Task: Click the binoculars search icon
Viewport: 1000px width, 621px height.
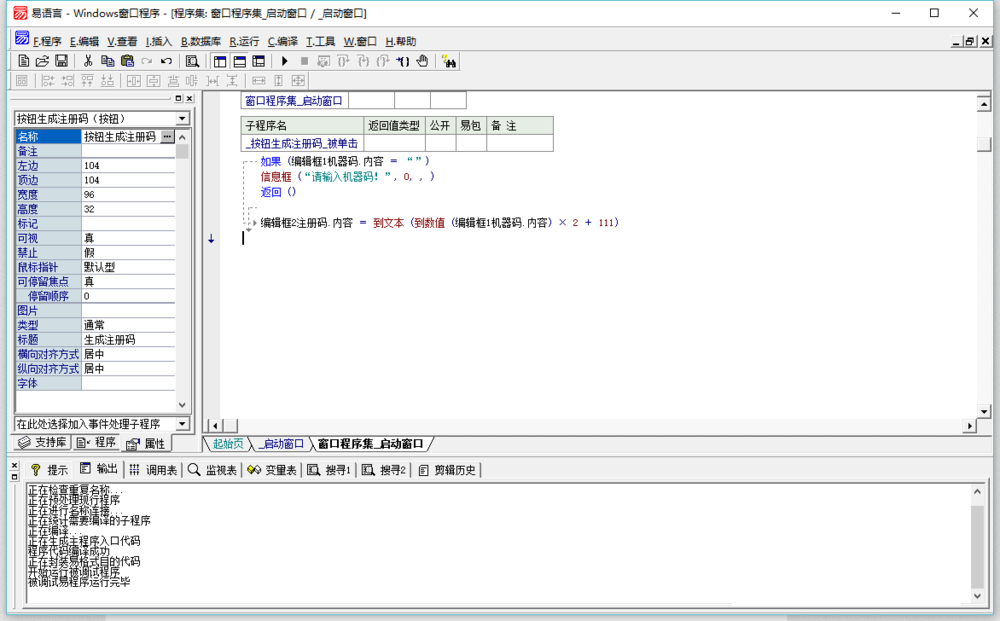Action: 449,61
